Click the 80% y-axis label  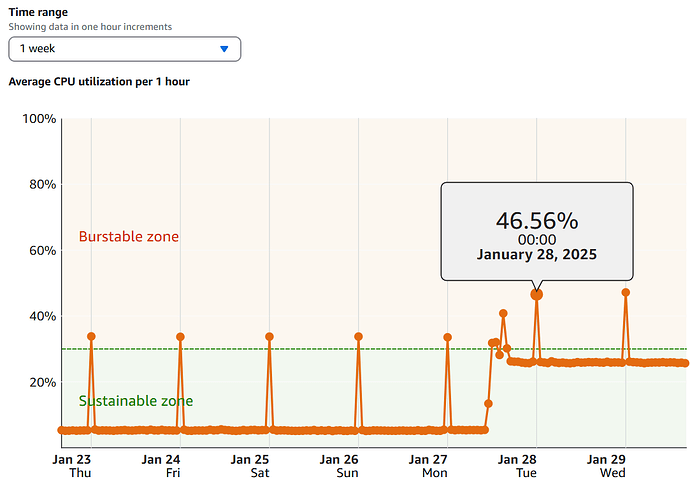pos(43,185)
